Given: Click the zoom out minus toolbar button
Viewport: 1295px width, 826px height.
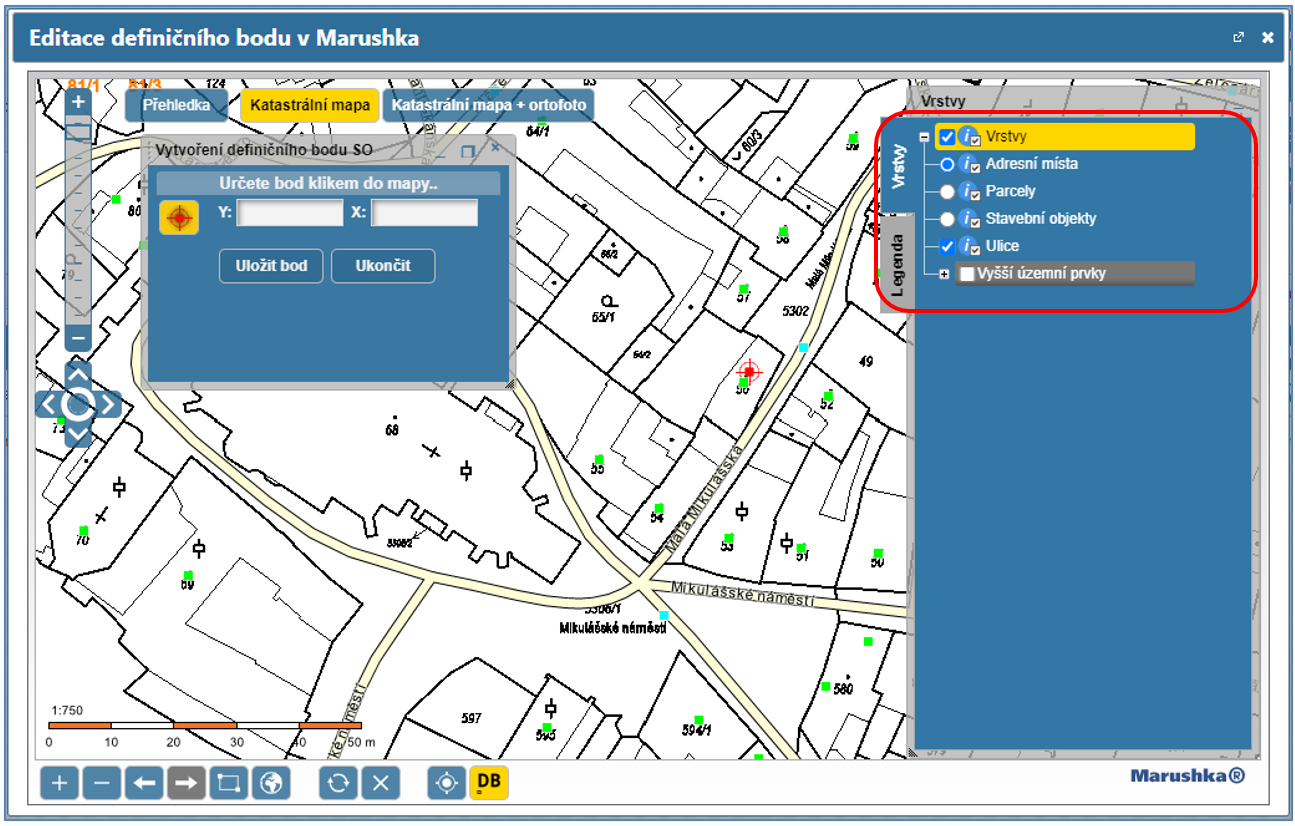Looking at the screenshot, I should click(102, 783).
